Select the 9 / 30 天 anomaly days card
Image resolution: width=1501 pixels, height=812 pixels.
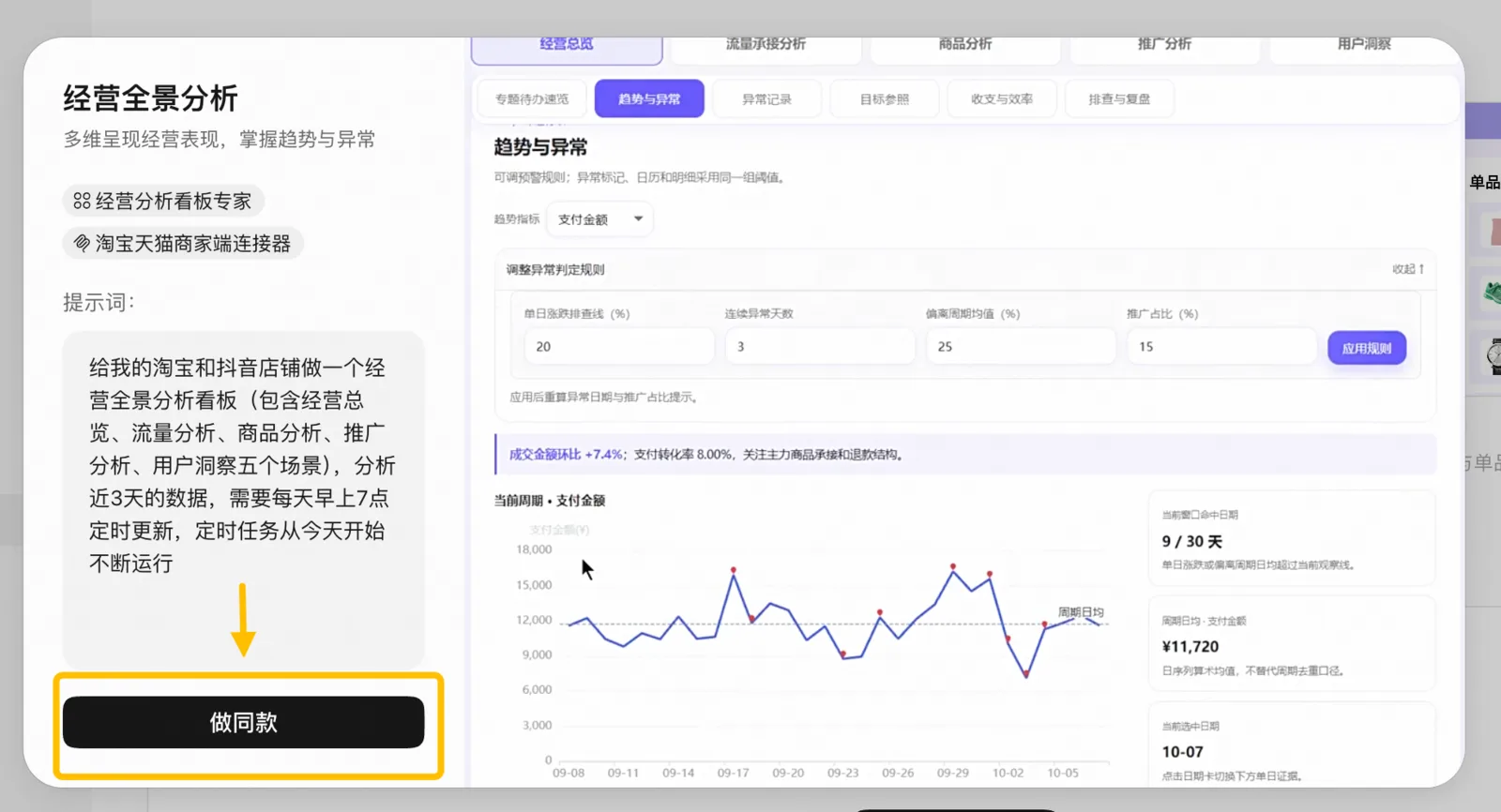click(x=1292, y=539)
